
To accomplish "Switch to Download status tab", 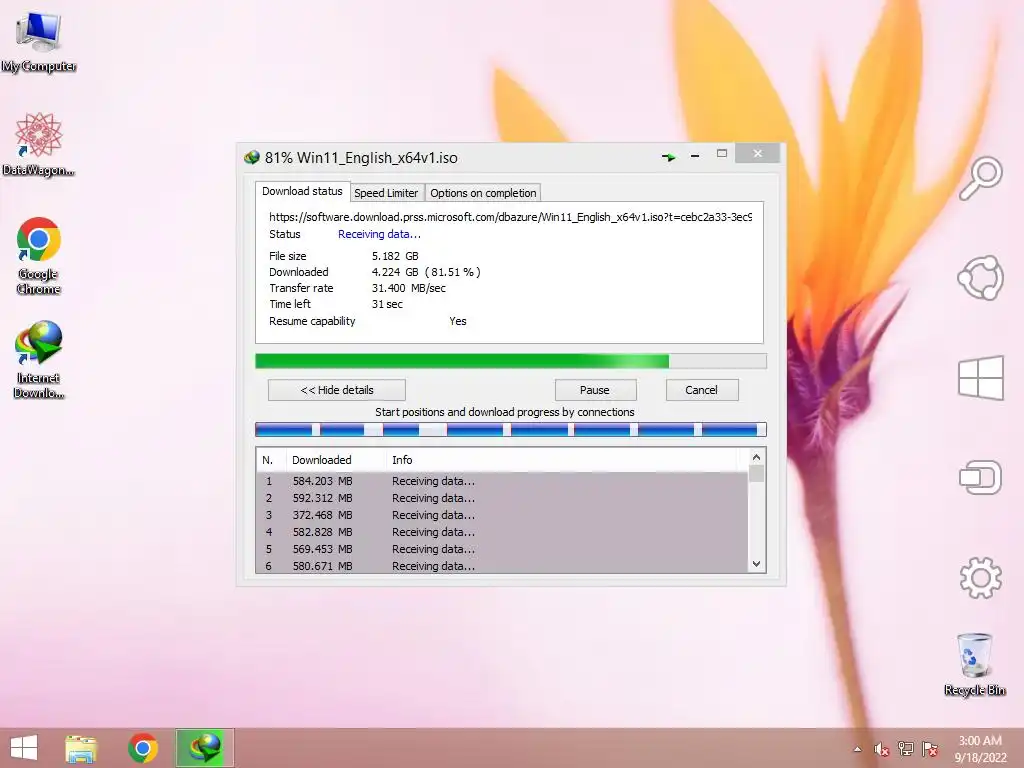I will pyautogui.click(x=302, y=191).
